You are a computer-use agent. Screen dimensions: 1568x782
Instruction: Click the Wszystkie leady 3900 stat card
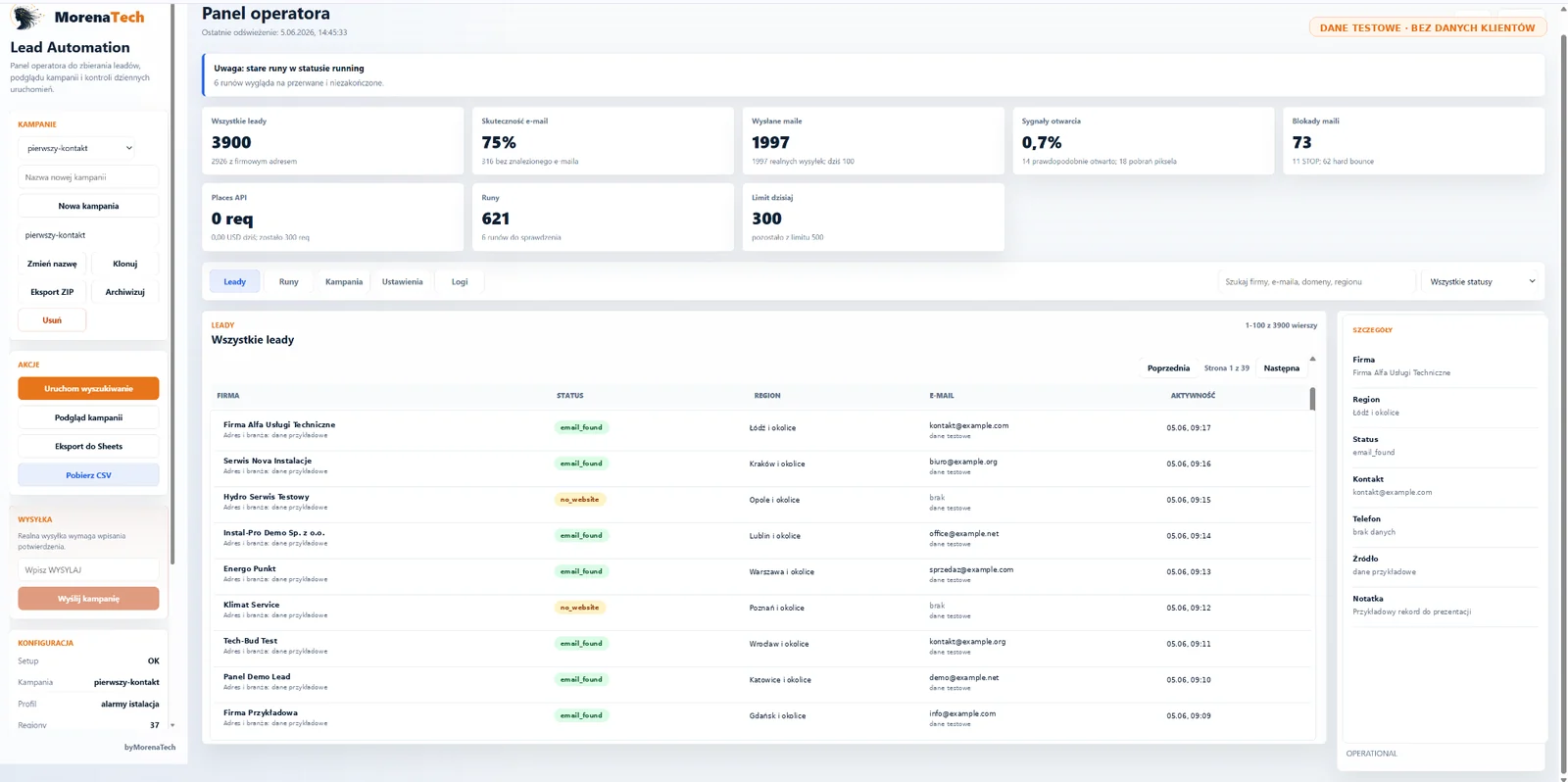point(332,141)
